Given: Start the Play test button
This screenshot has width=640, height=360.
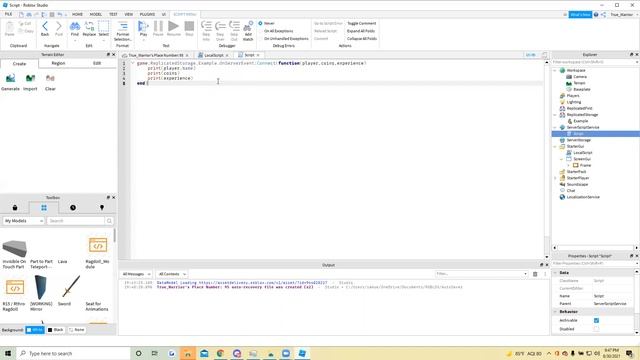Looking at the screenshot, I should pos(143,29).
